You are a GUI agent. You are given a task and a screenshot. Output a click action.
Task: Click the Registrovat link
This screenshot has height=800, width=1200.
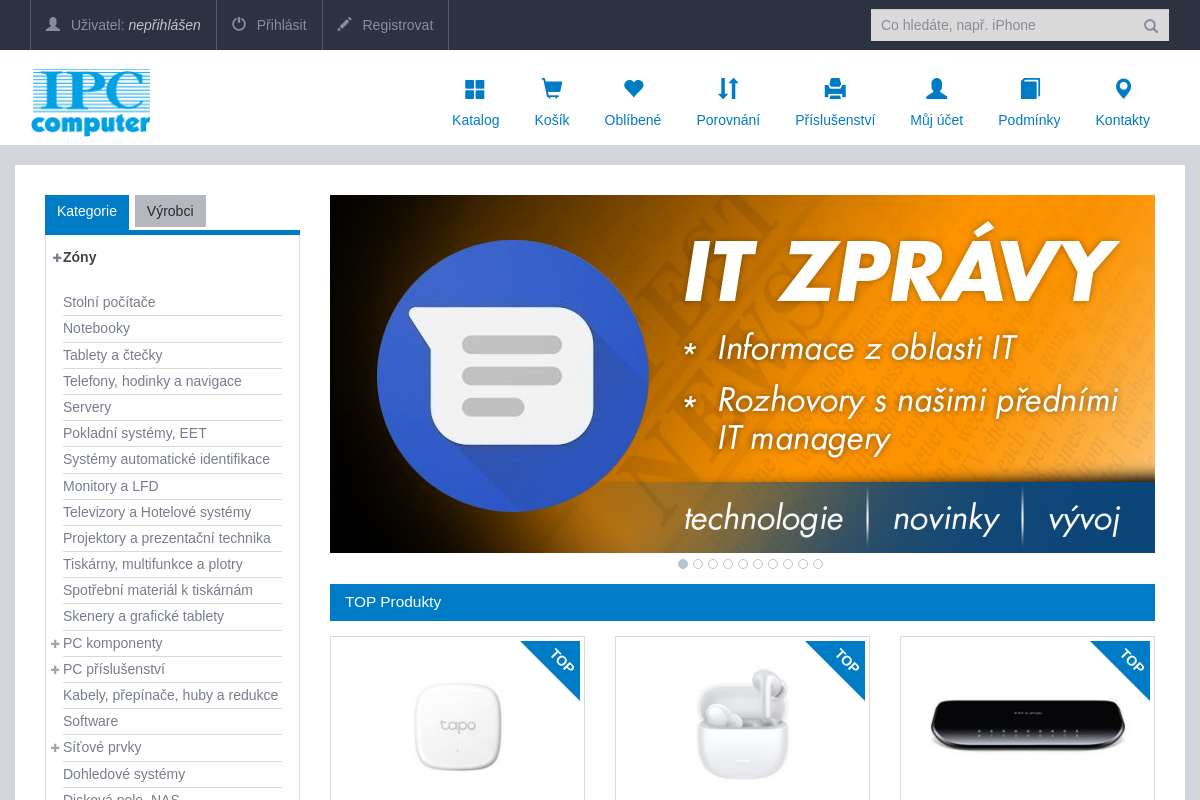tap(398, 25)
